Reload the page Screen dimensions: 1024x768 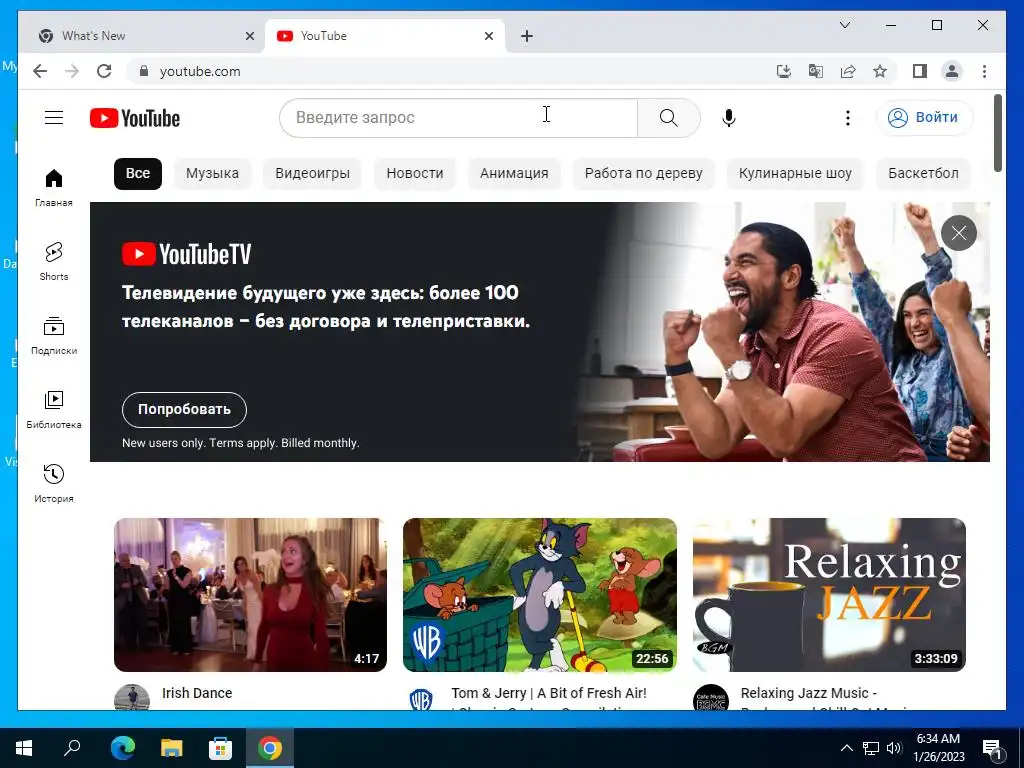click(104, 71)
